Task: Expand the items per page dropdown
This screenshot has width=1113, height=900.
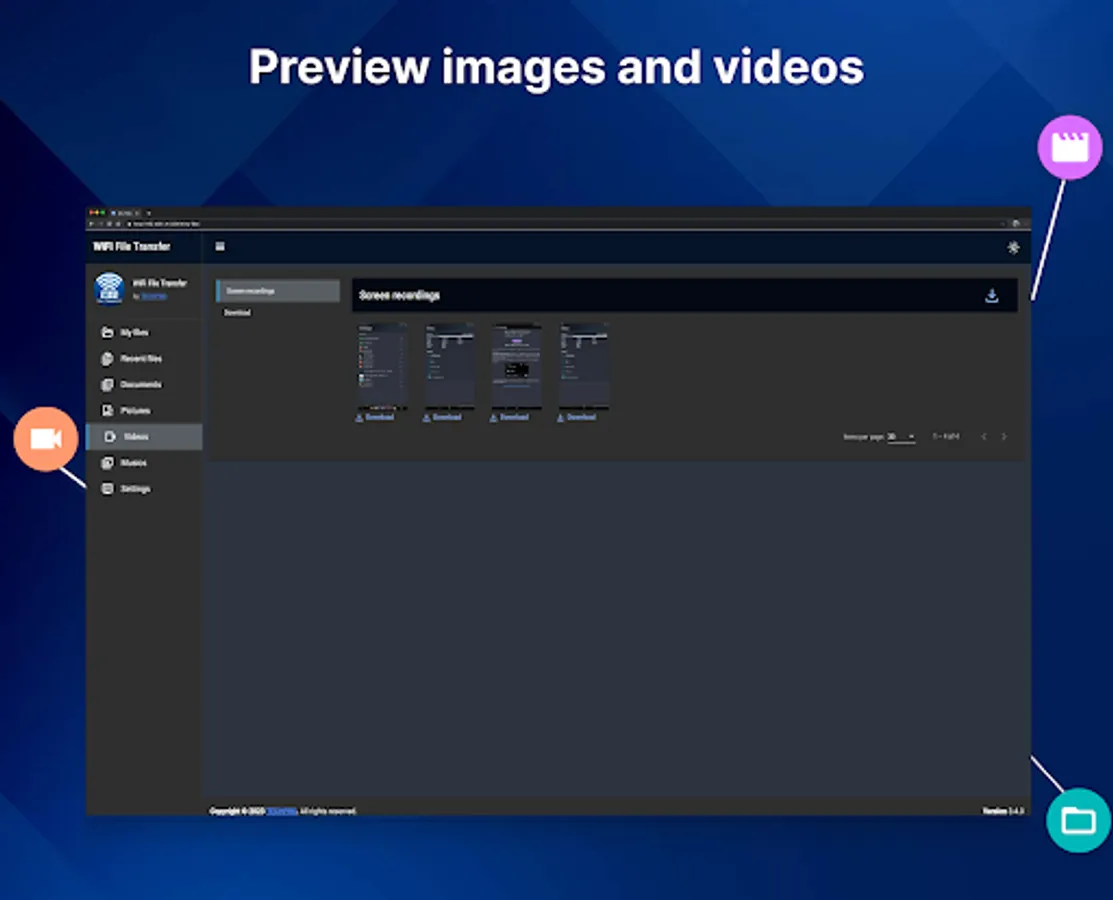Action: click(901, 437)
